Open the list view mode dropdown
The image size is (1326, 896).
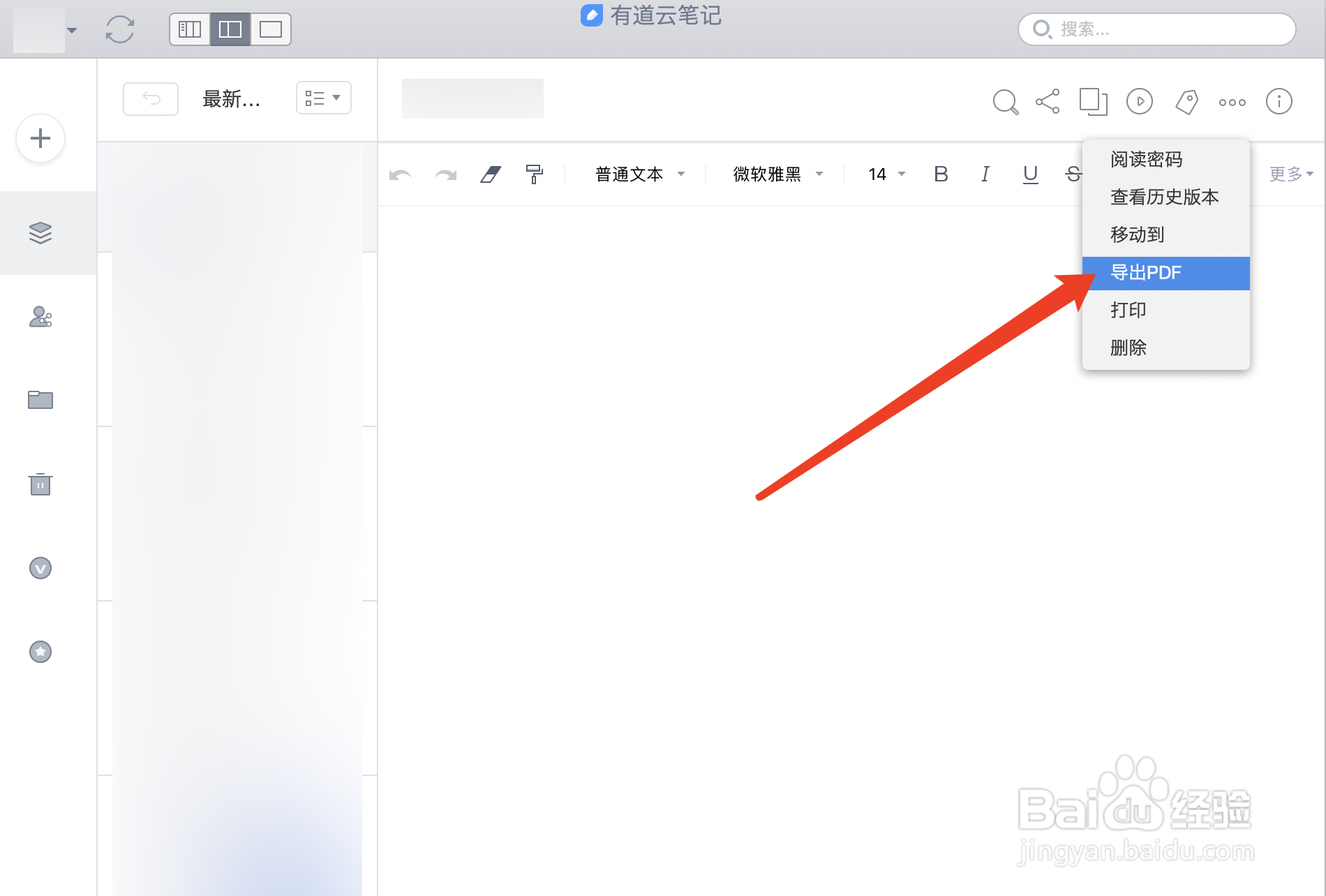pyautogui.click(x=323, y=98)
